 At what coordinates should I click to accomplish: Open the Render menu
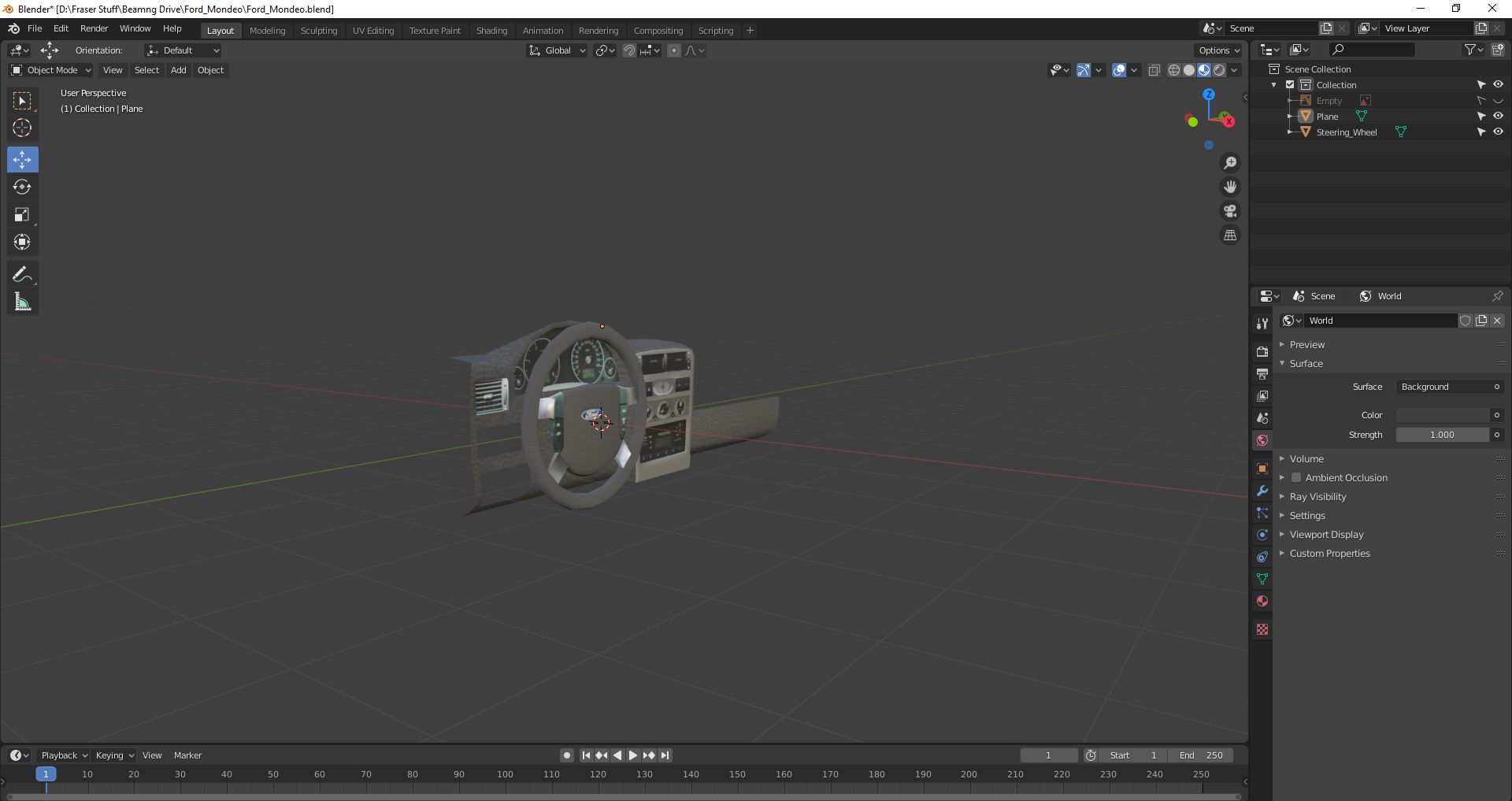point(94,28)
